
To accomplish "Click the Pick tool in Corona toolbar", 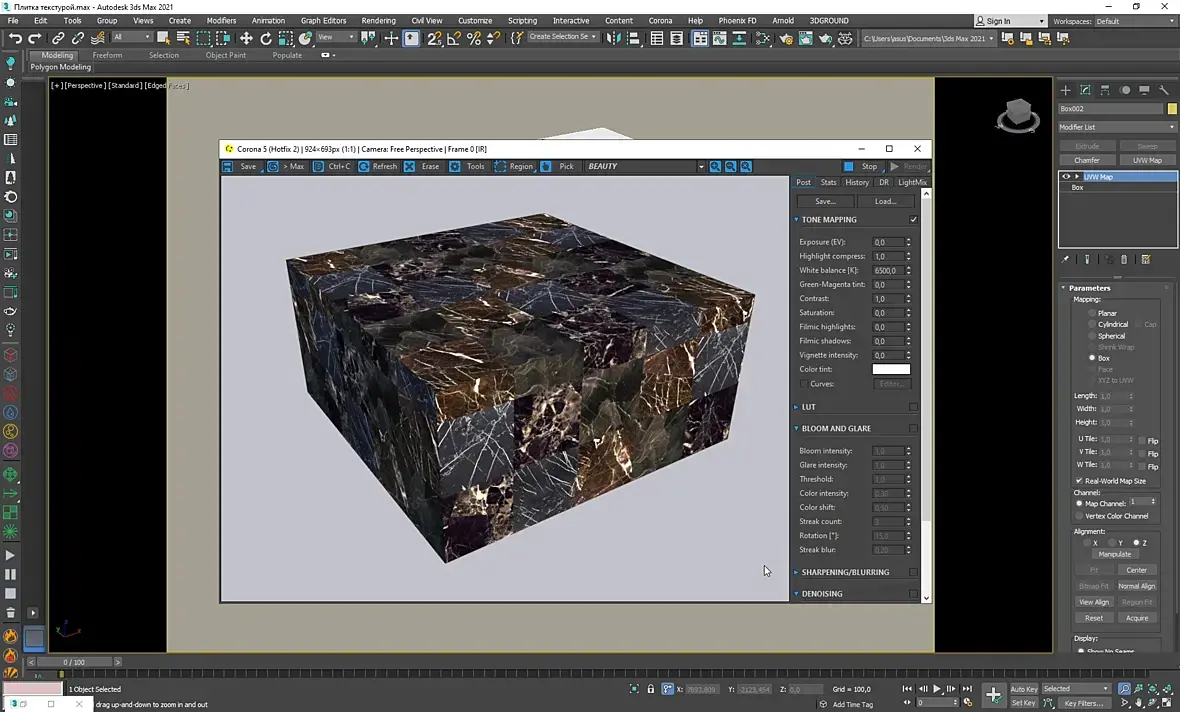I will point(559,166).
